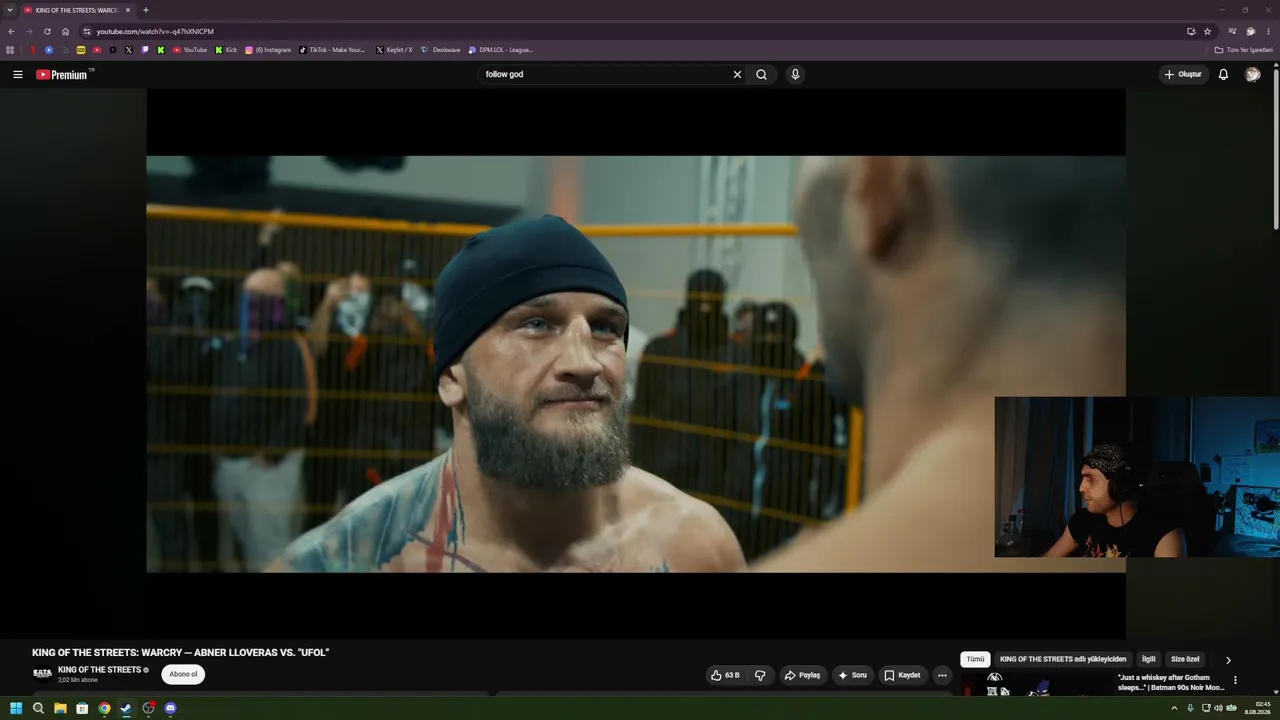The height and width of the screenshot is (720, 1280).
Task: Dislike the video with thumbs down
Action: (x=760, y=675)
